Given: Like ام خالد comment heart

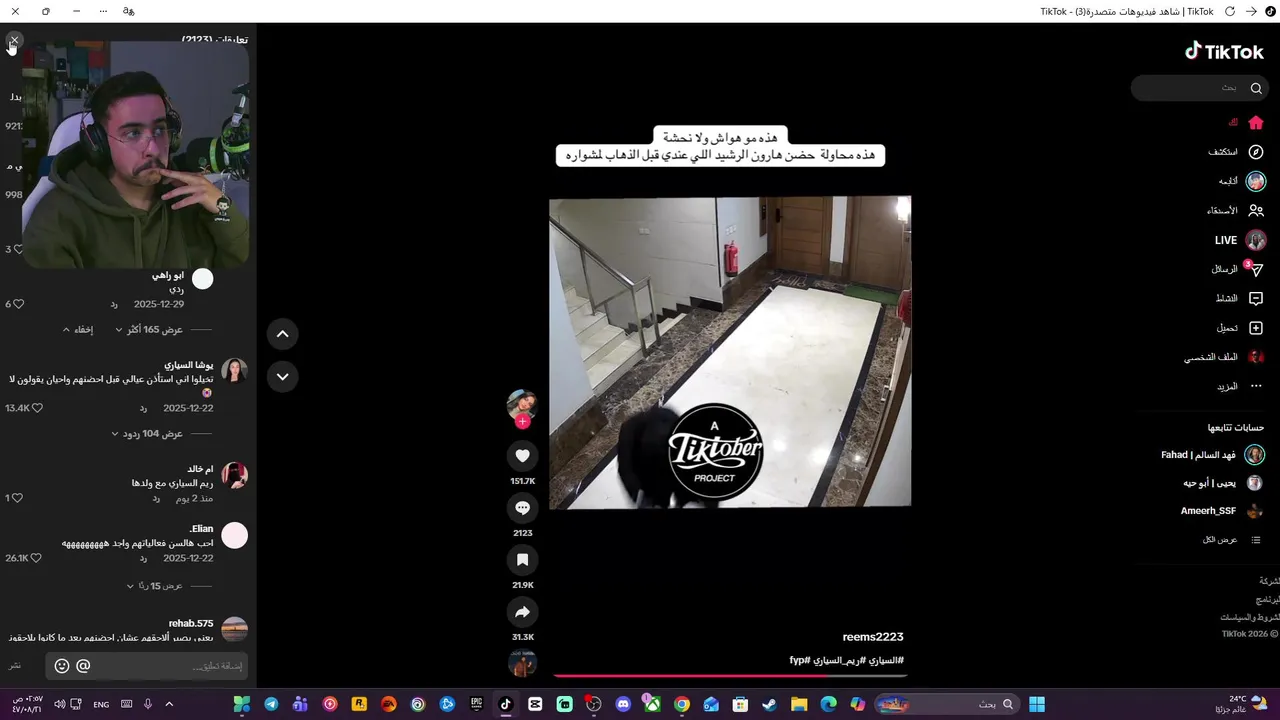Looking at the screenshot, I should [x=17, y=498].
